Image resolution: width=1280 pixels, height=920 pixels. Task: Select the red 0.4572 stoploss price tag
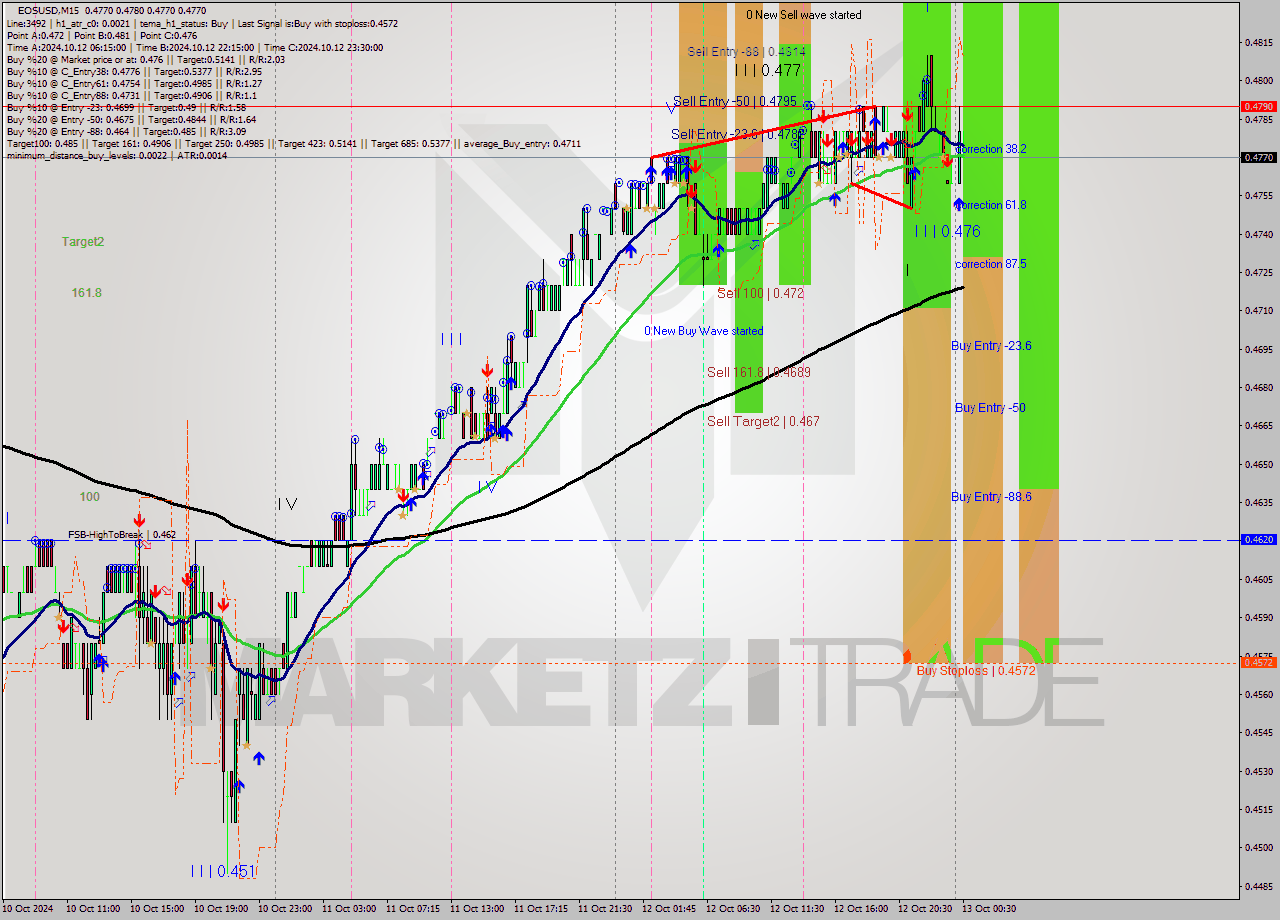tap(1257, 662)
